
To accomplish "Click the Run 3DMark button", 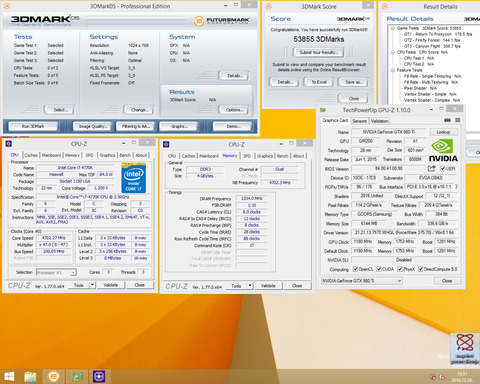I will (x=33, y=126).
